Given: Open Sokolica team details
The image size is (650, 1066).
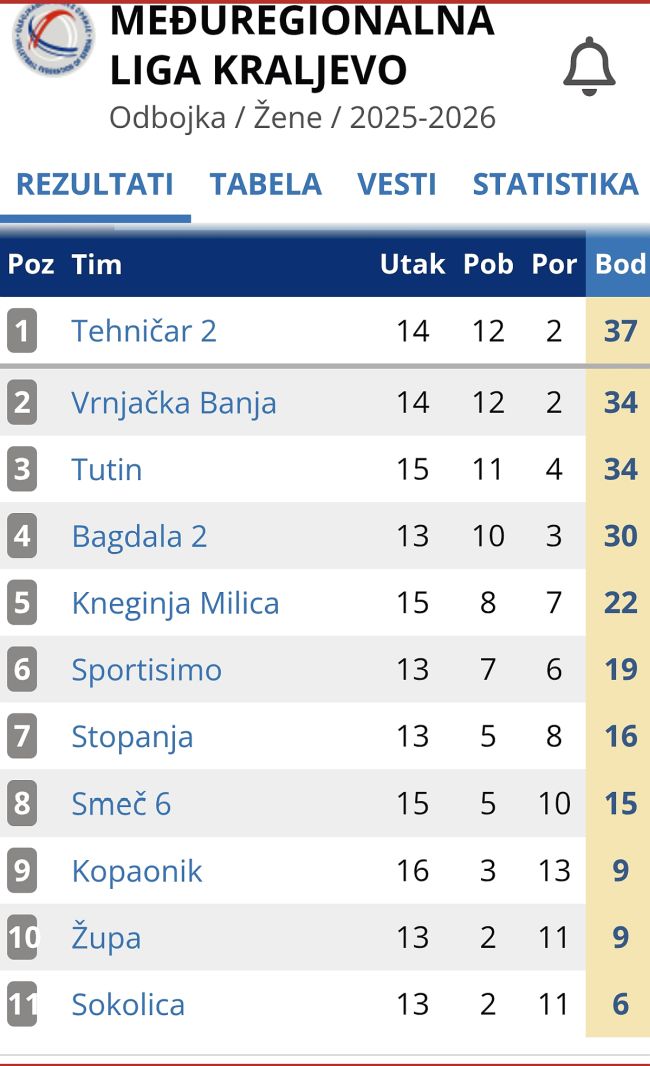Looking at the screenshot, I should (x=128, y=1005).
